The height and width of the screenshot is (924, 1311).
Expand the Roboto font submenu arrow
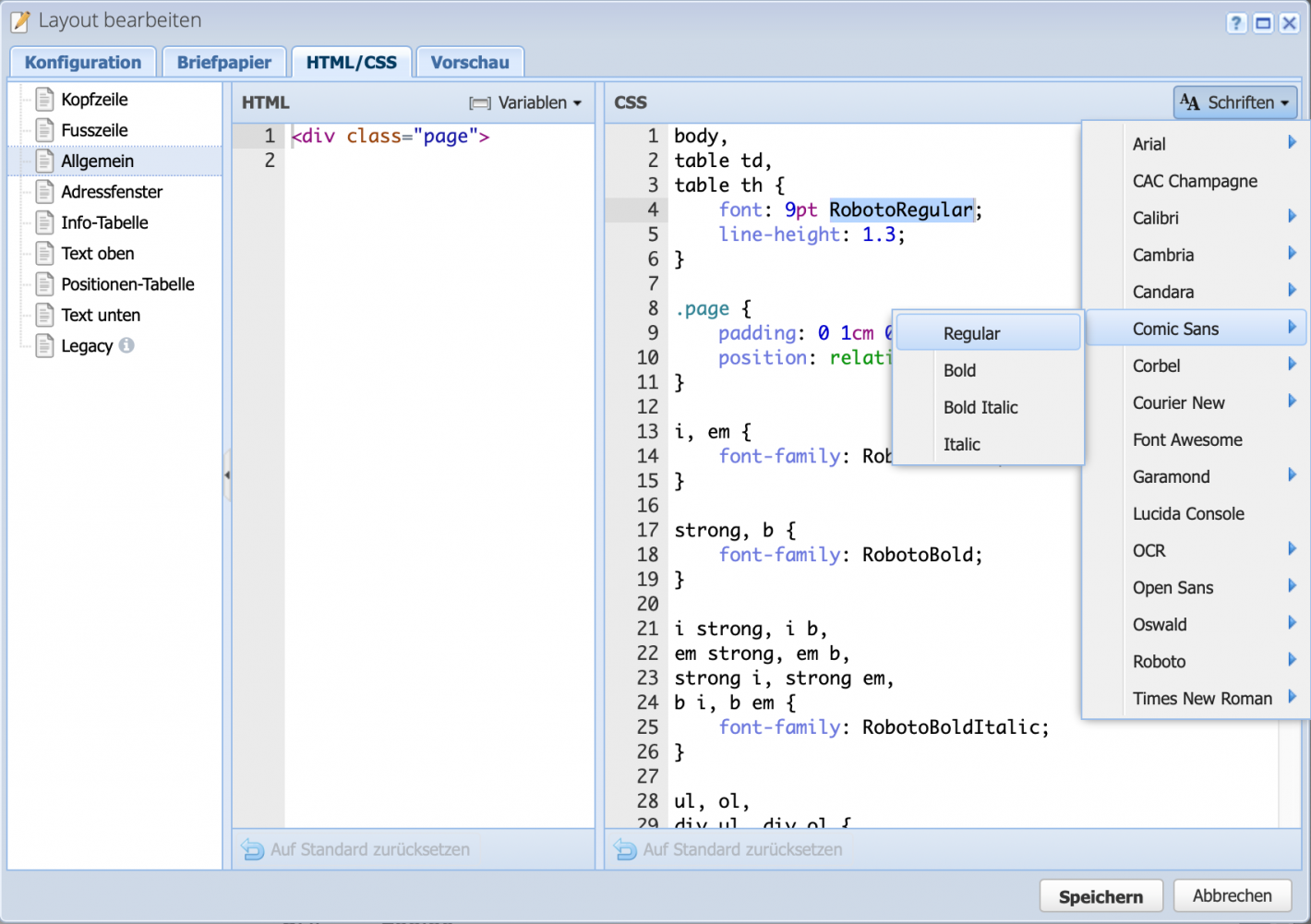(1292, 661)
